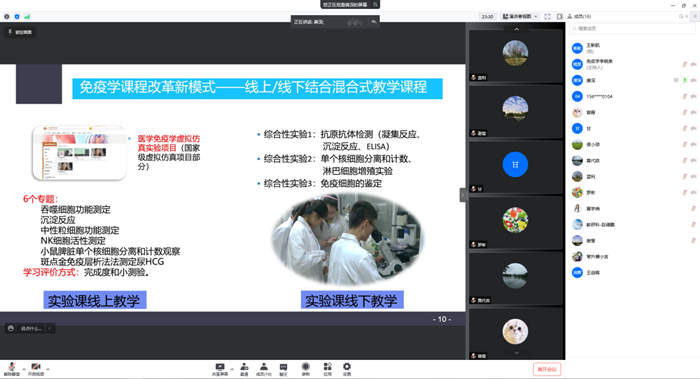Expand microphone audio options arrow
This screenshot has width=700, height=379.
click(x=24, y=369)
